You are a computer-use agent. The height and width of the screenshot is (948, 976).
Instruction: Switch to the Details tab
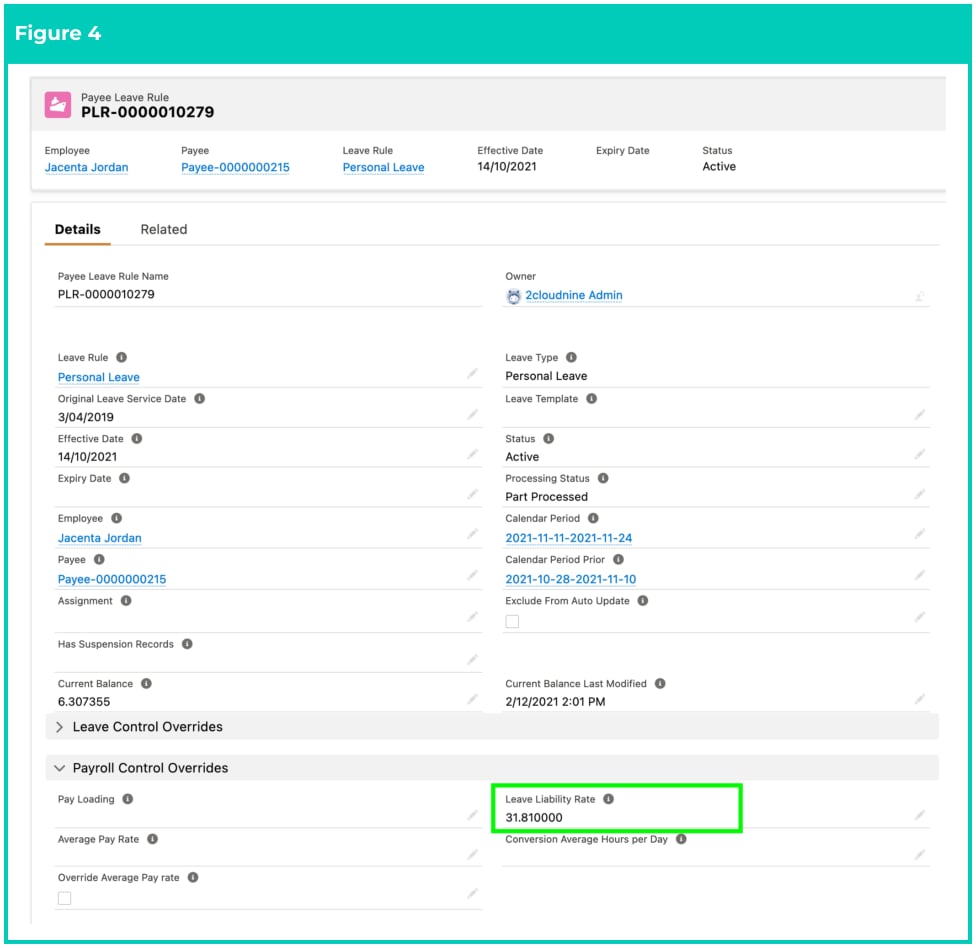click(x=78, y=229)
